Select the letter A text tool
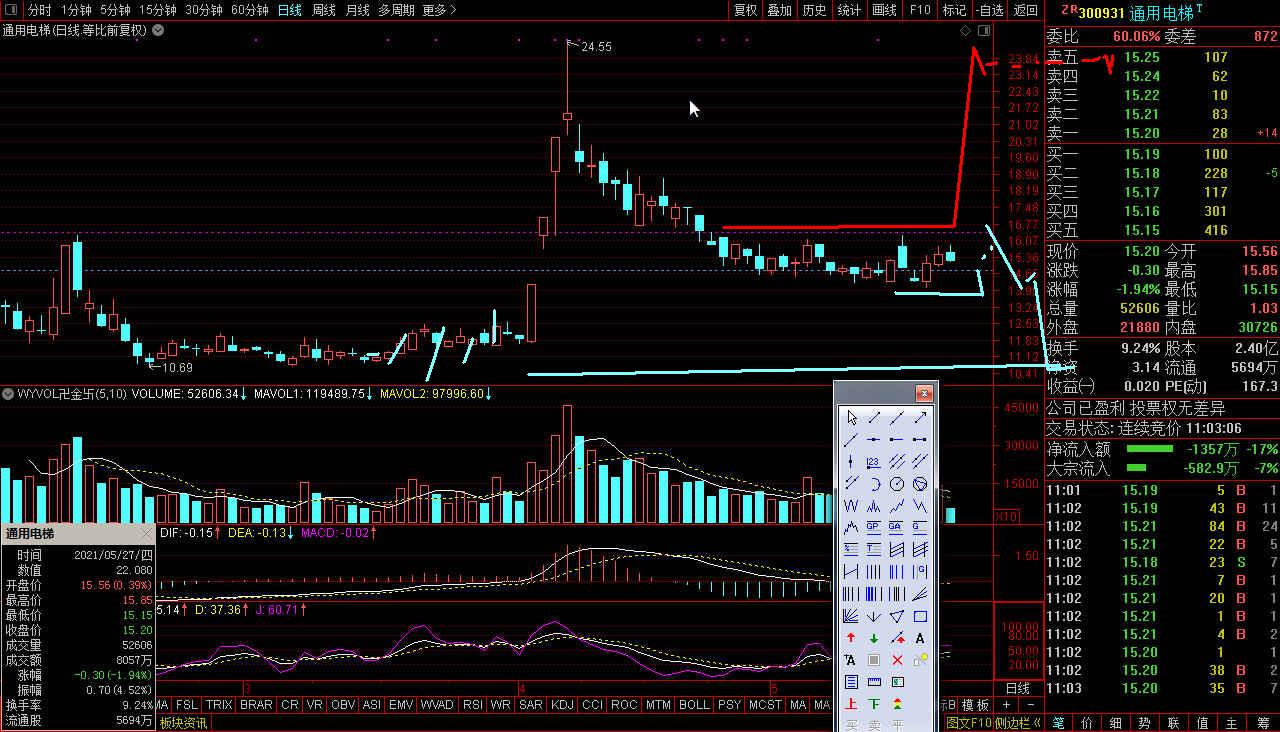Image resolution: width=1280 pixels, height=732 pixels. tap(920, 637)
